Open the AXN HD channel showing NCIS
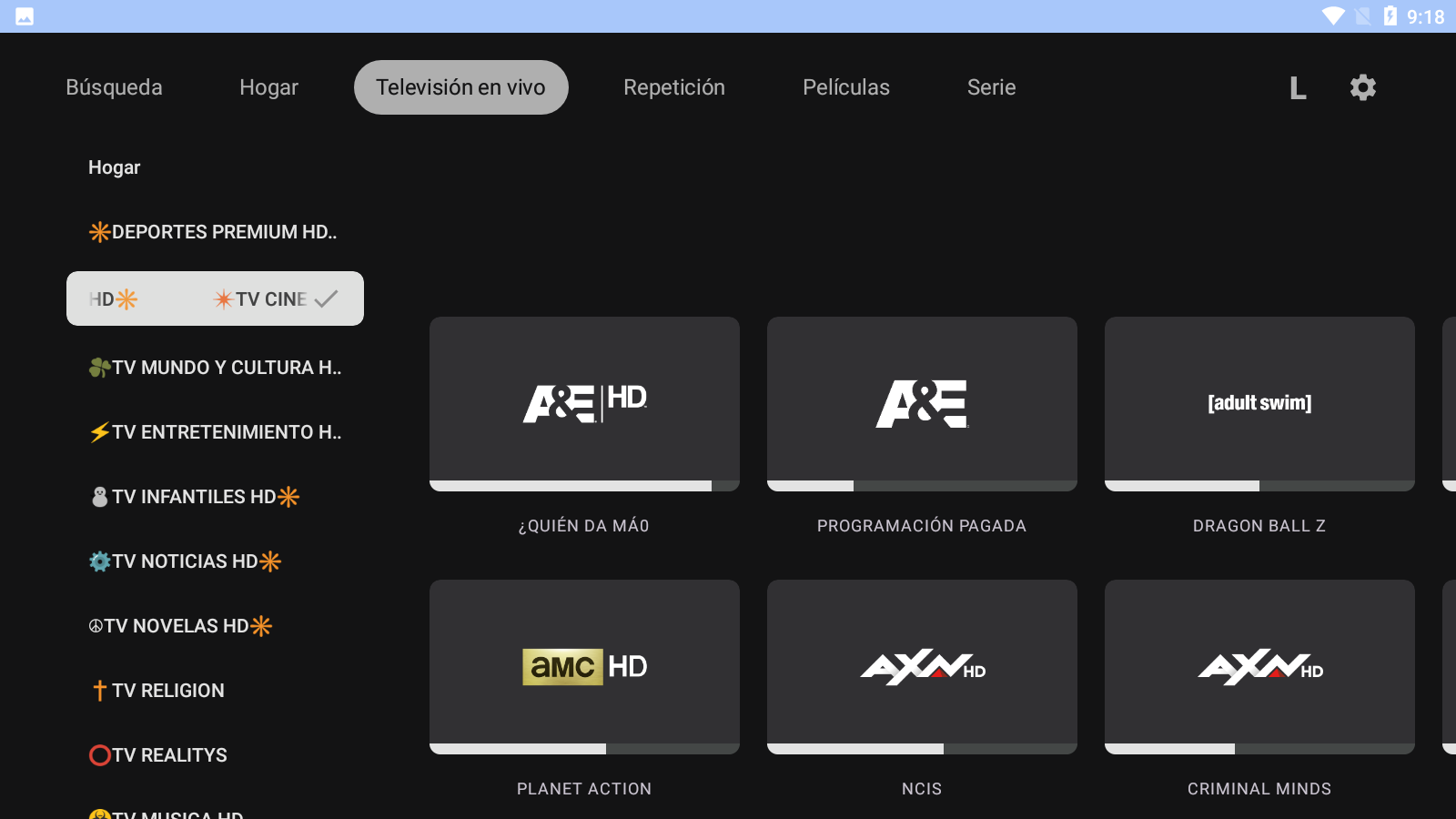Image resolution: width=1456 pixels, height=819 pixels. click(922, 666)
